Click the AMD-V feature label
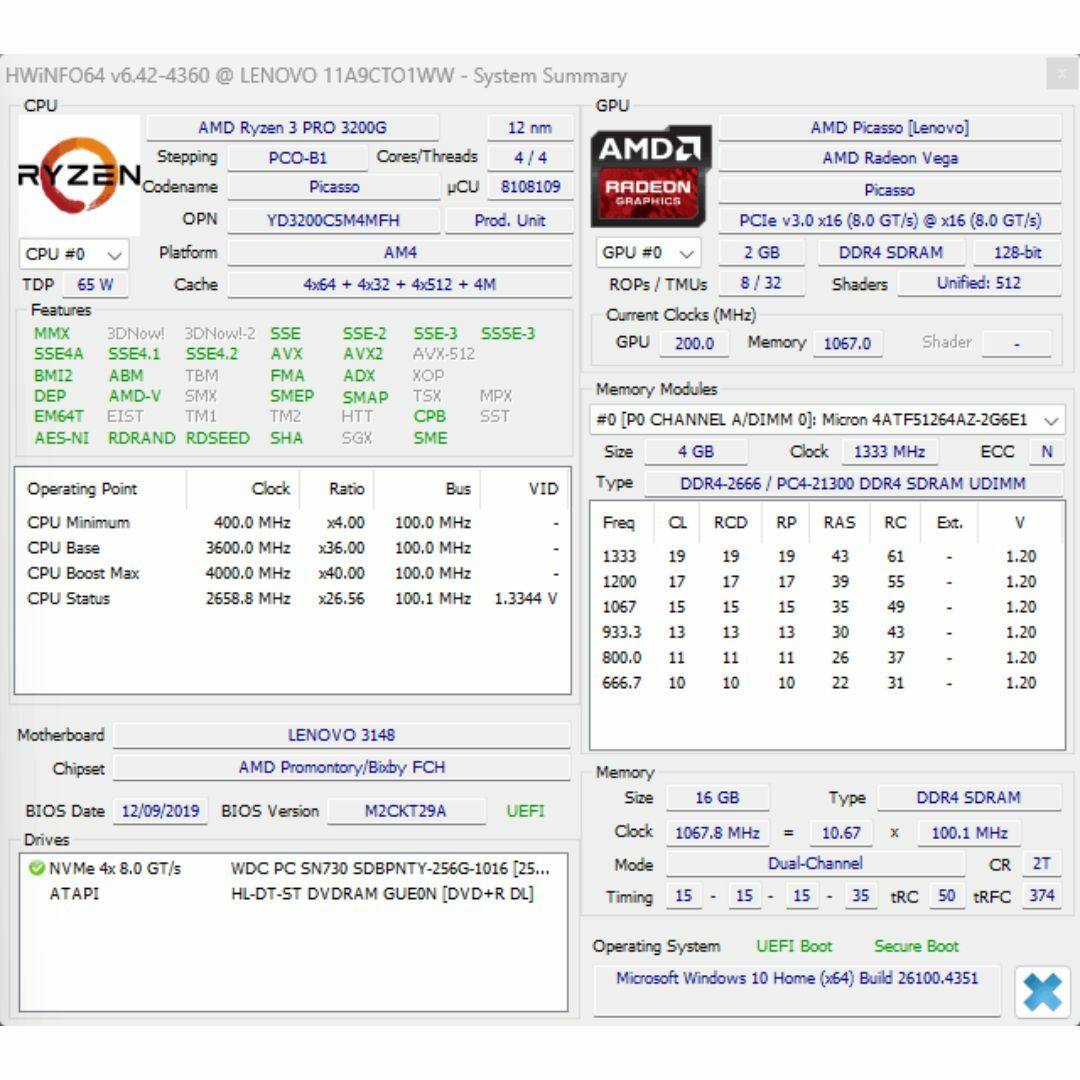The image size is (1080, 1080). pyautogui.click(x=134, y=396)
